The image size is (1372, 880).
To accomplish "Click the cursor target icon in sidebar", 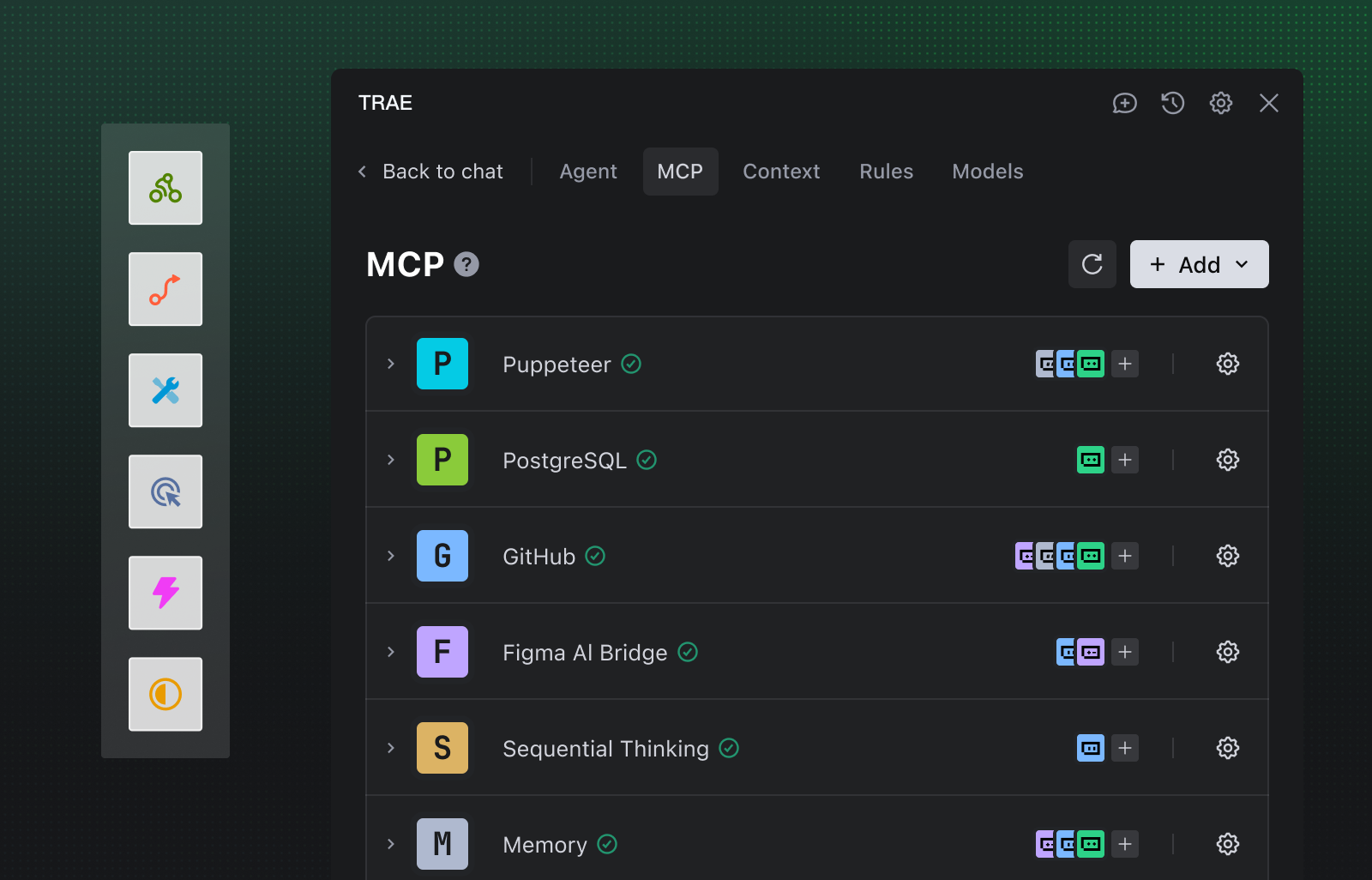I will click(165, 491).
